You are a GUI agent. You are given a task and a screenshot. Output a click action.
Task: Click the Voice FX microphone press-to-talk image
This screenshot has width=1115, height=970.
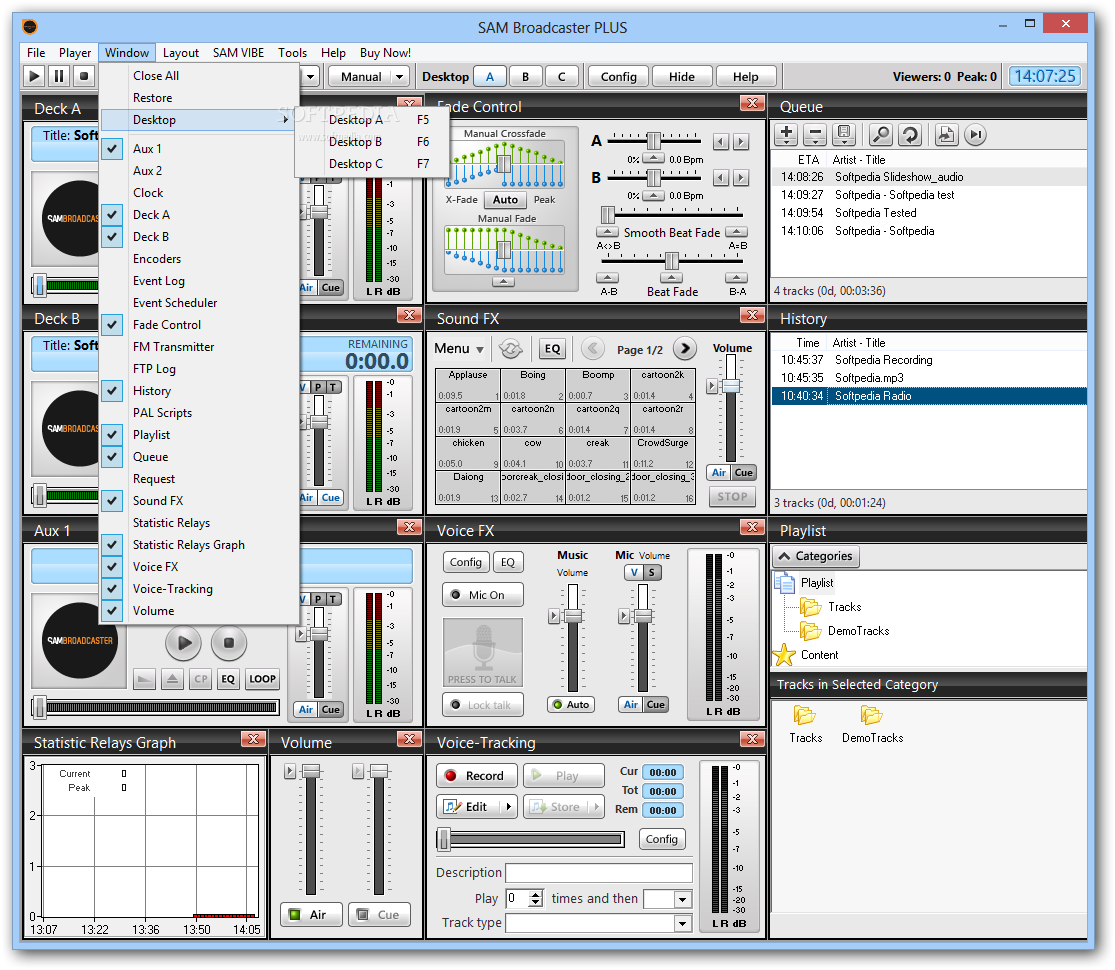click(x=483, y=652)
